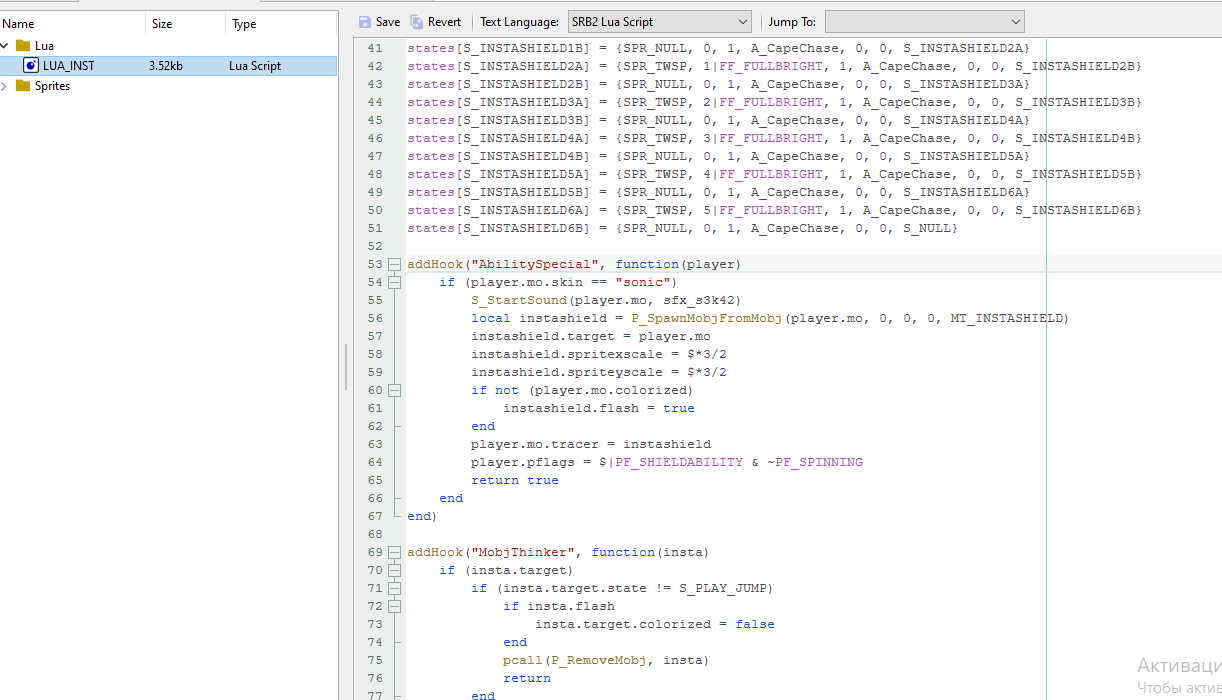The image size is (1222, 700).
Task: Click line number 53 in gutter
Action: [x=375, y=265]
